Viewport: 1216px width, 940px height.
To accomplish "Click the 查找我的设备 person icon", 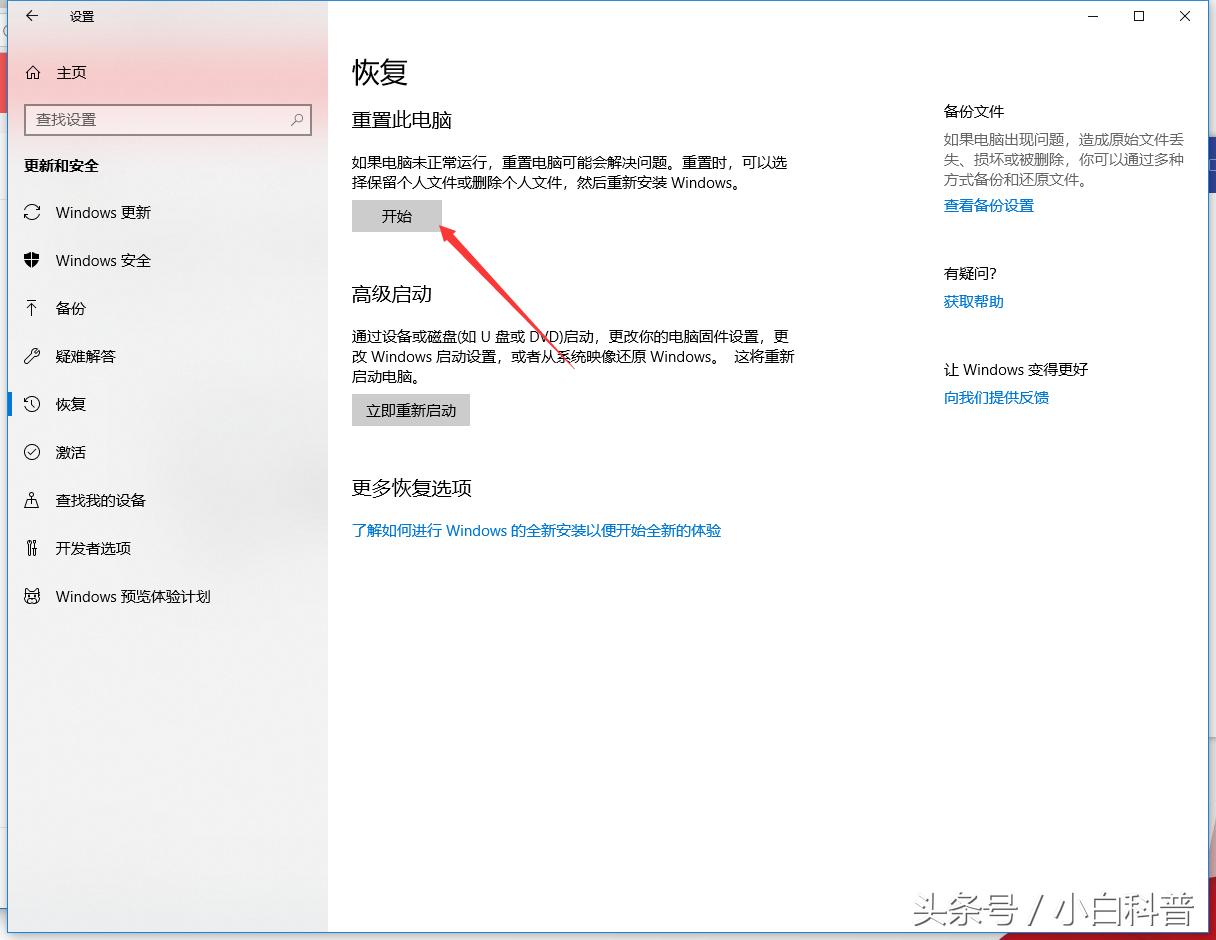I will (x=32, y=500).
